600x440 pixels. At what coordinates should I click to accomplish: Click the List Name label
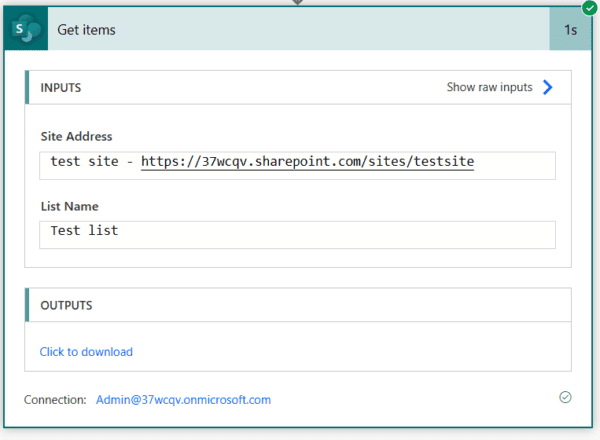pyautogui.click(x=69, y=206)
